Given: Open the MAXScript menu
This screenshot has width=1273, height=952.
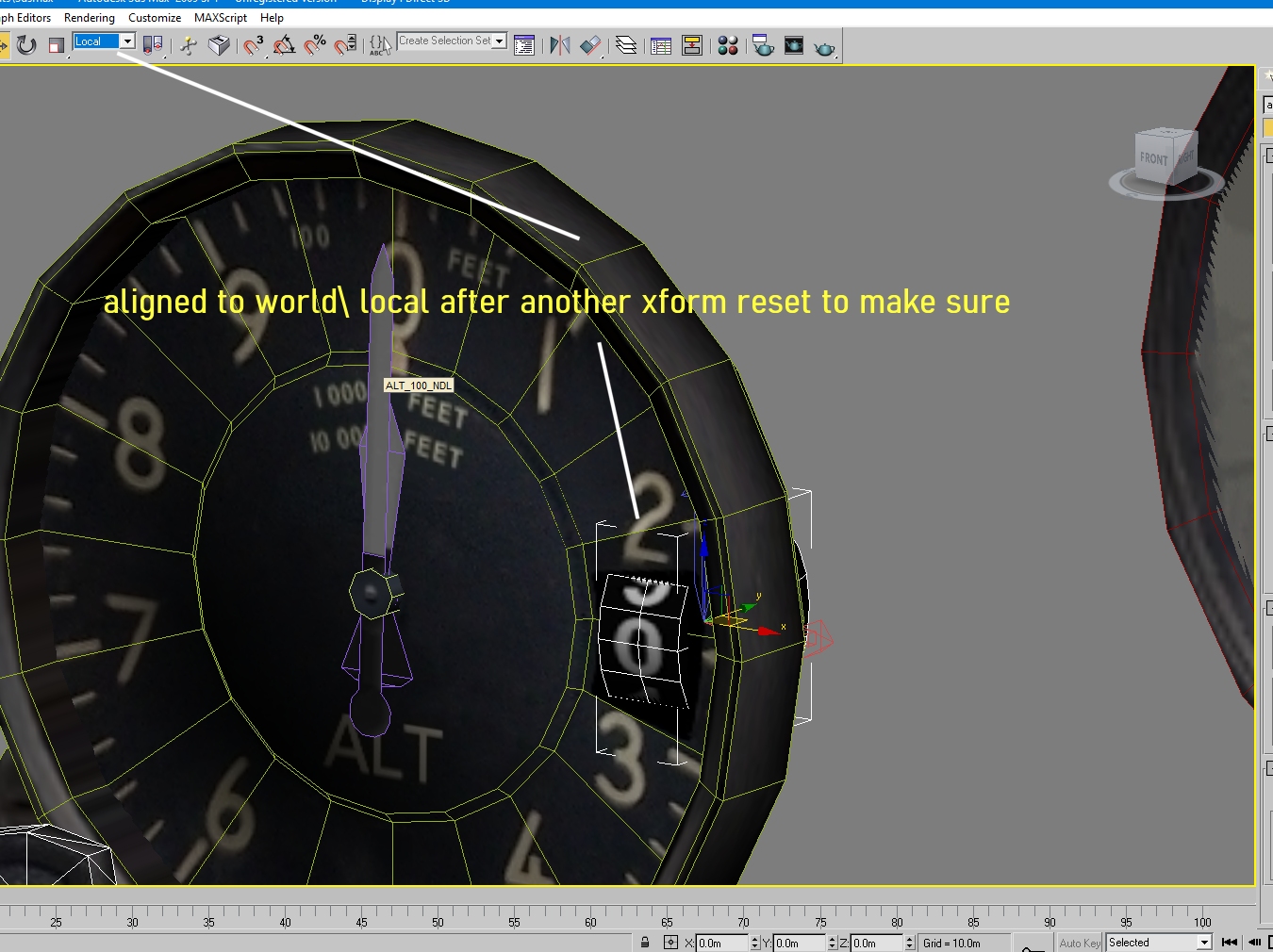Looking at the screenshot, I should (x=221, y=18).
